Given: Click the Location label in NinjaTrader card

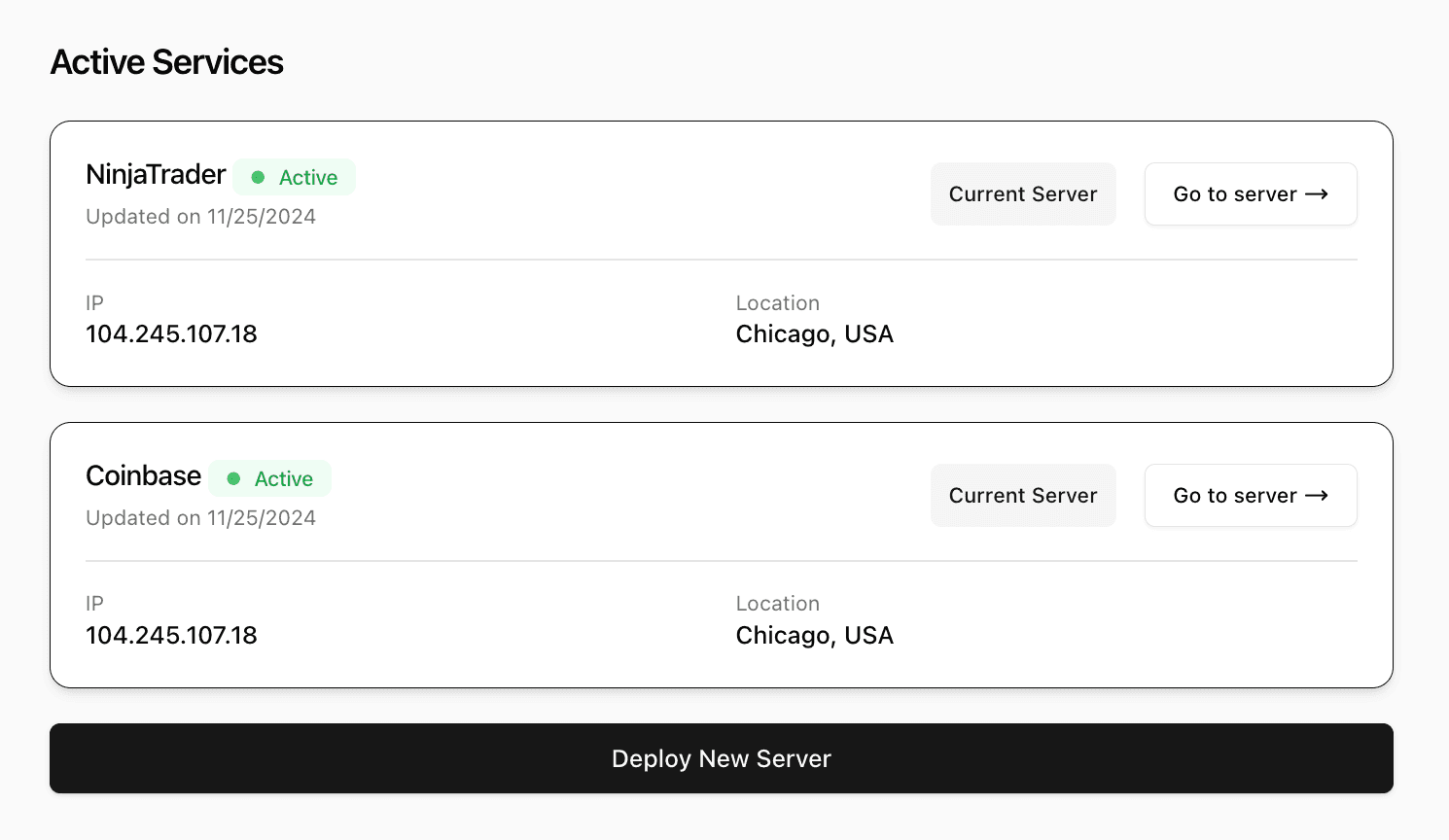Looking at the screenshot, I should [778, 303].
